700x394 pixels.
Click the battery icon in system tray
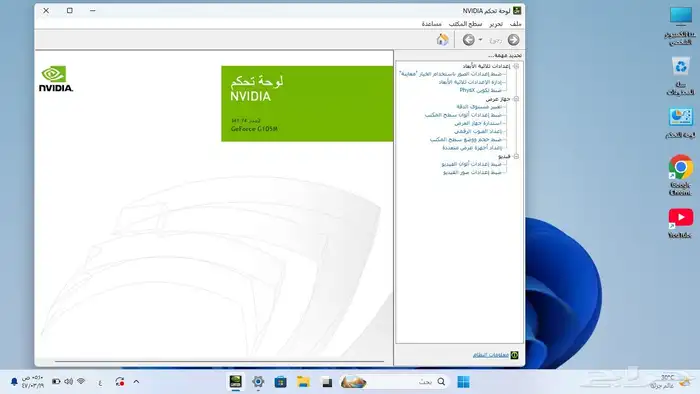click(x=56, y=382)
